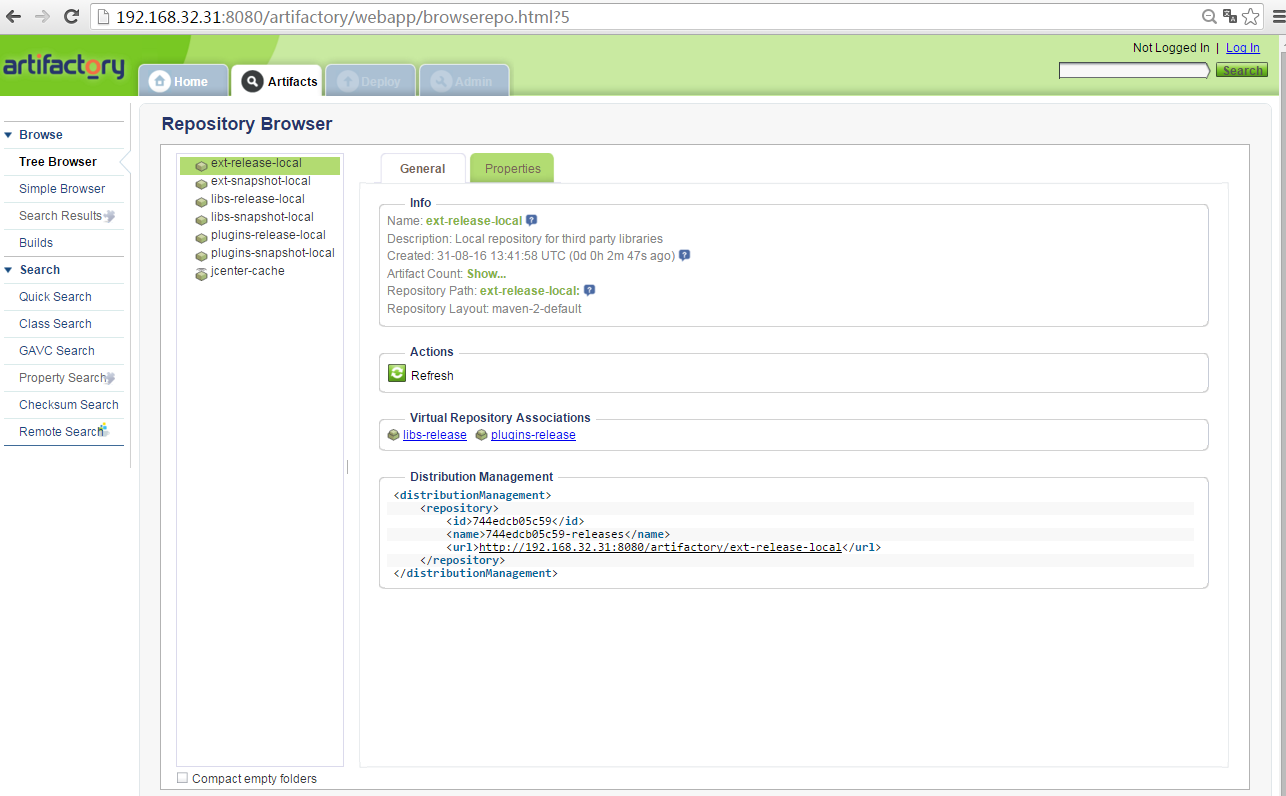Click the green Refresh action icon
This screenshot has height=796, width=1286.
[397, 373]
